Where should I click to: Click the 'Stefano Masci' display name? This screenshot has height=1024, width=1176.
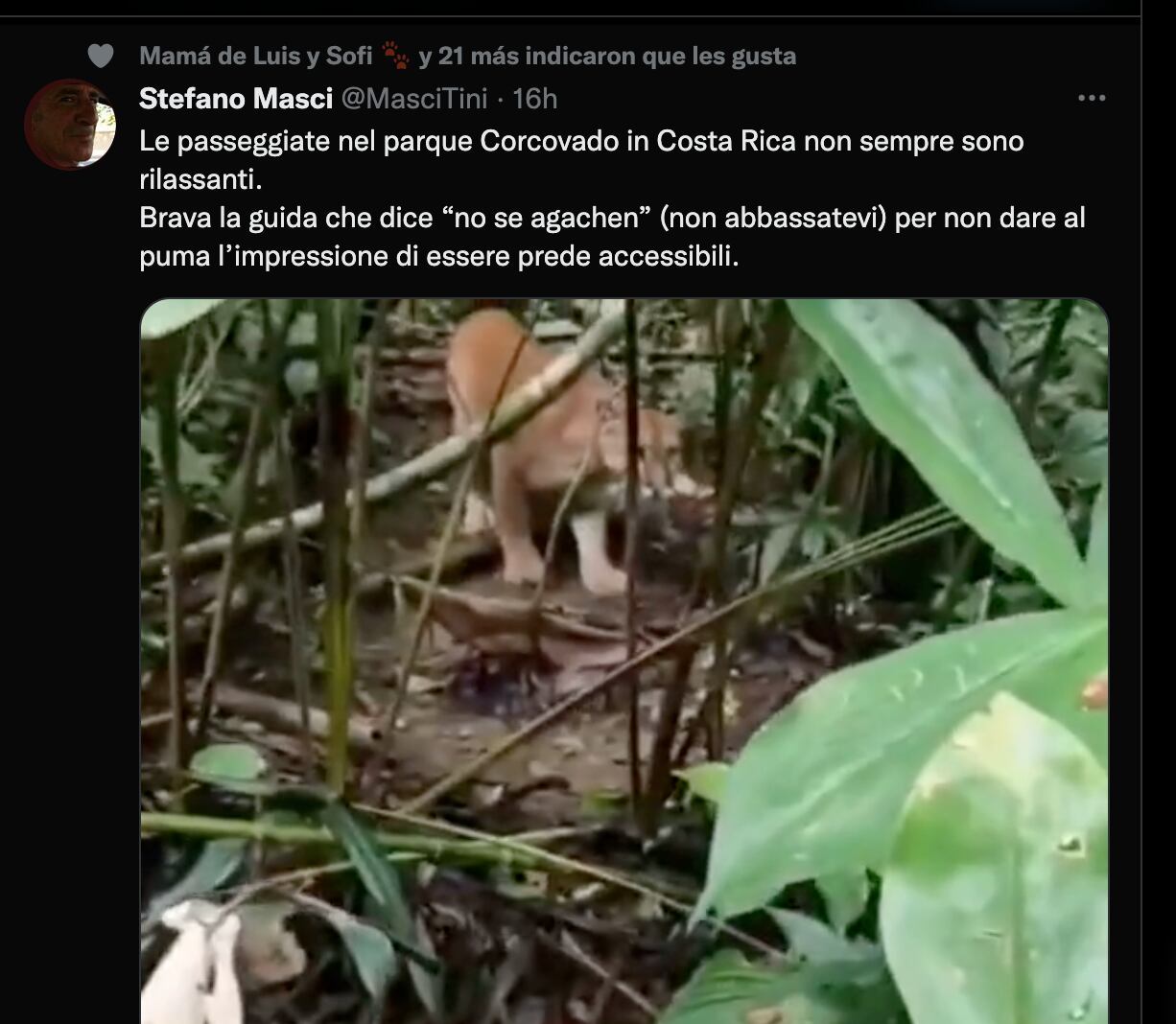(x=236, y=98)
